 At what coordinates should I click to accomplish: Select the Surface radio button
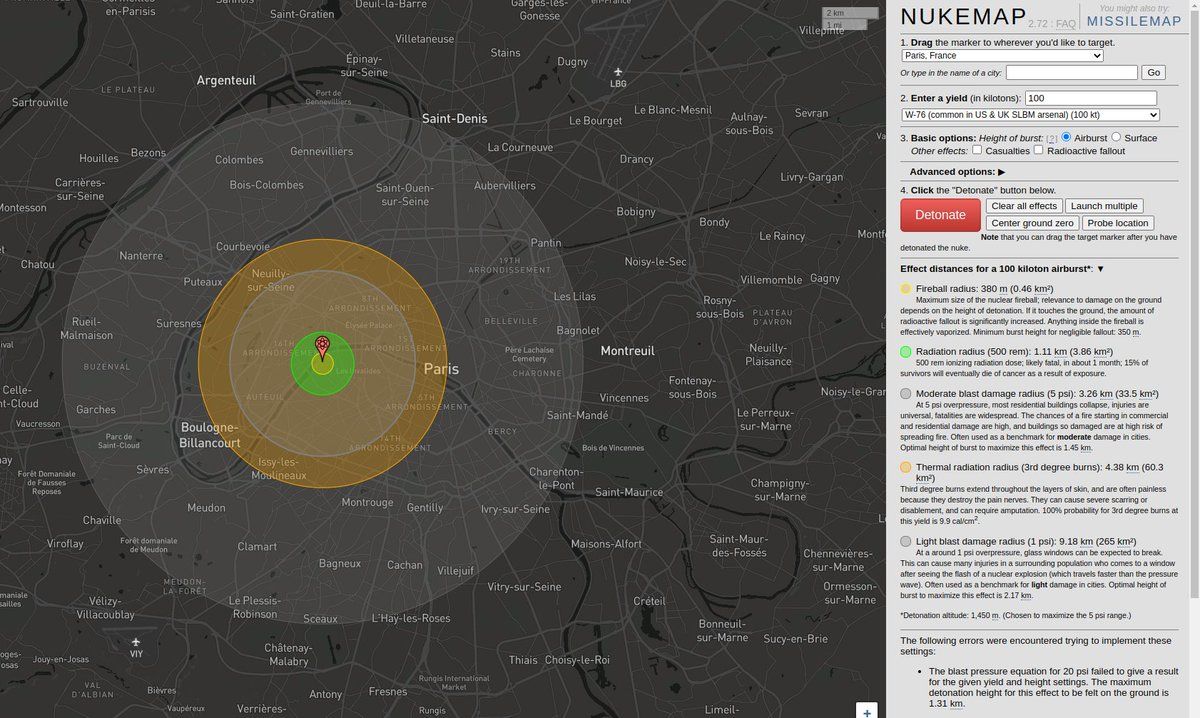click(1116, 137)
